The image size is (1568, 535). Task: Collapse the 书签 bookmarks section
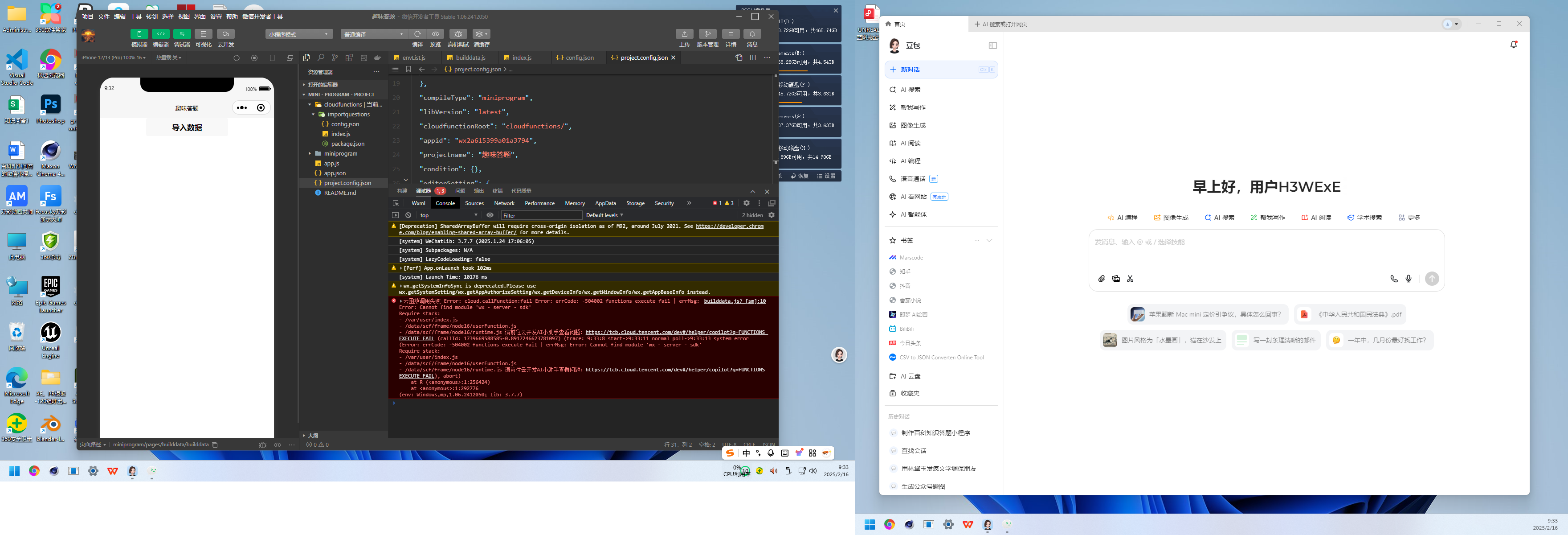pyautogui.click(x=989, y=241)
